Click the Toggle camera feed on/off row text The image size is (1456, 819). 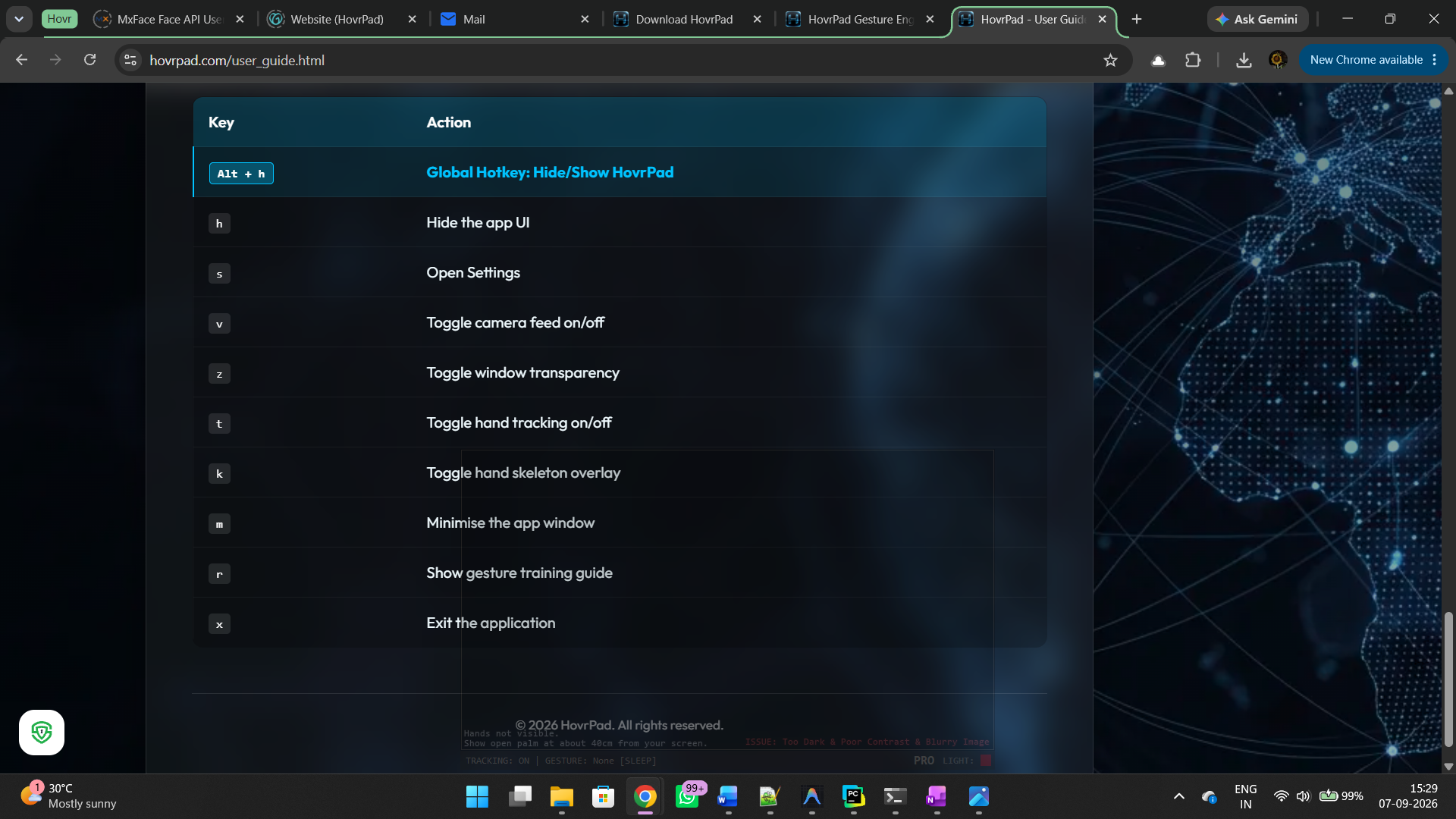tap(515, 322)
